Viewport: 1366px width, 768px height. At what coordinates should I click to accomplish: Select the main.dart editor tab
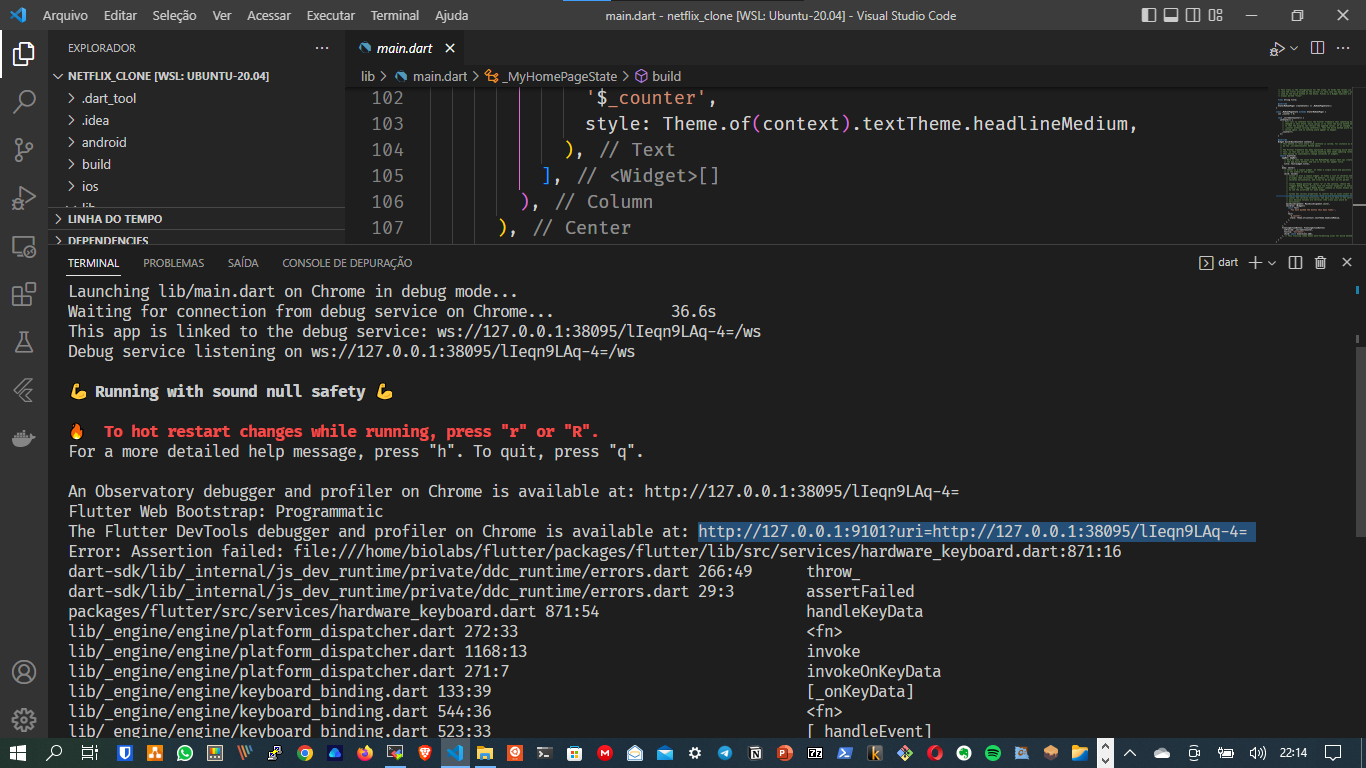click(404, 48)
